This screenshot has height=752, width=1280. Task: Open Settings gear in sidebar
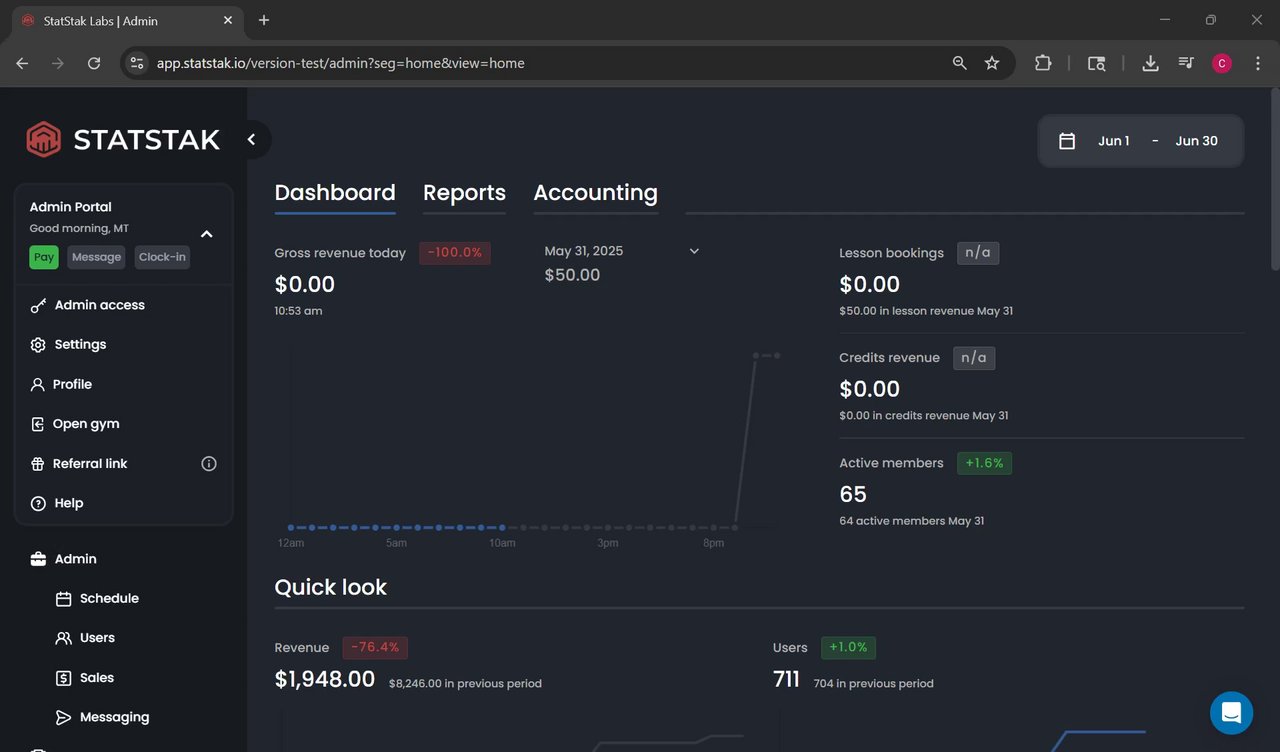(x=38, y=345)
